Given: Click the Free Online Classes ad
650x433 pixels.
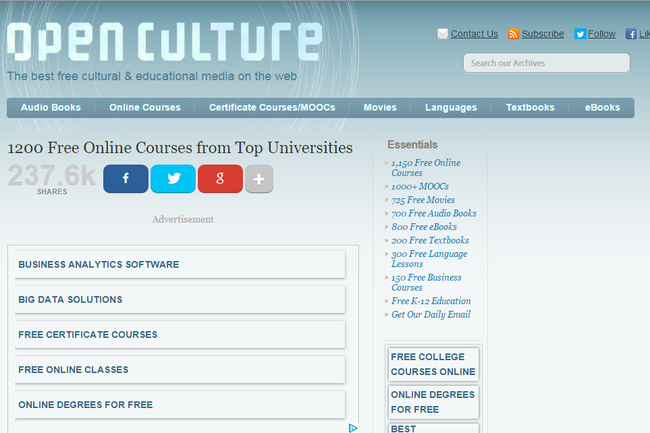Looking at the screenshot, I should 180,370.
